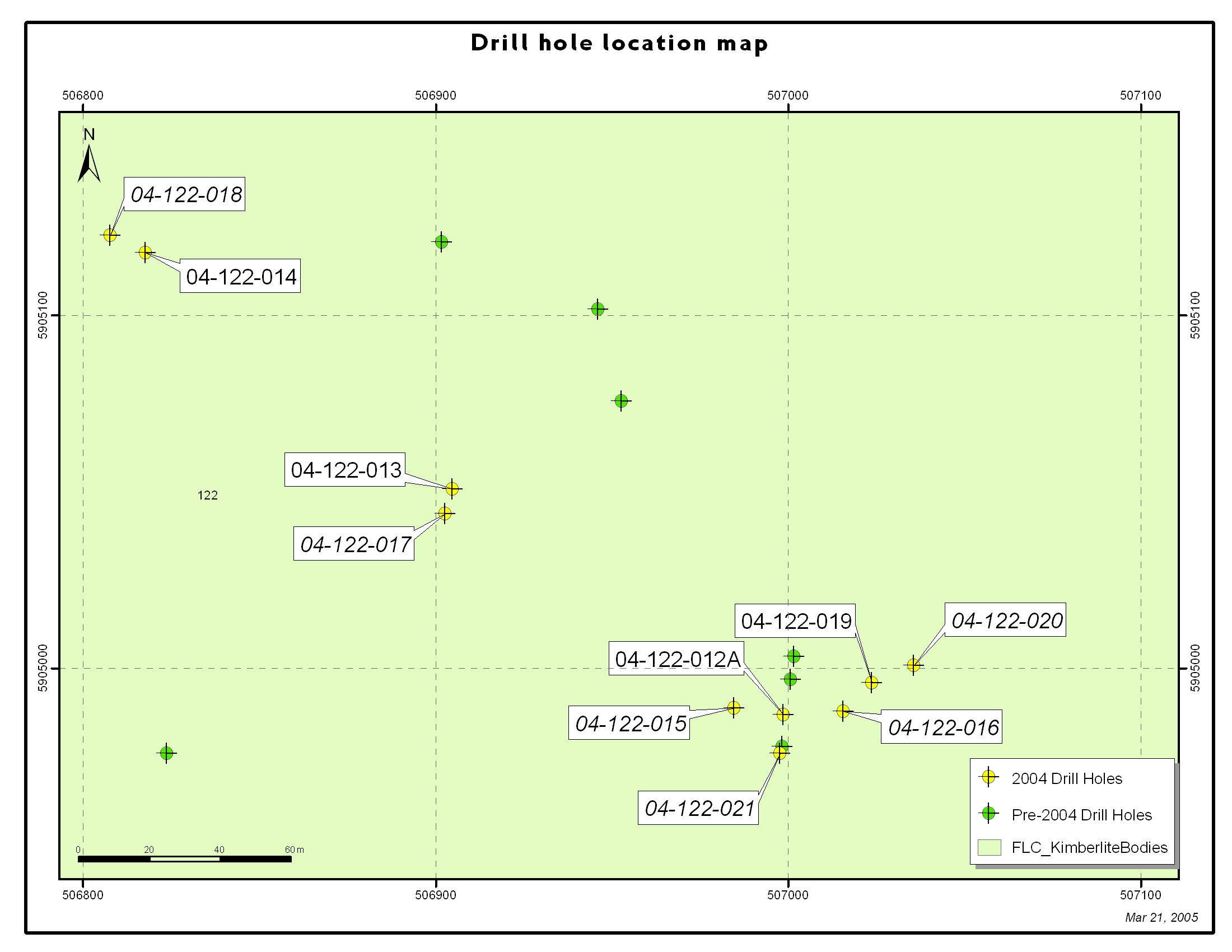Click the yellow drill hole marker for 04-122-018
1232x952 pixels.
110,235
